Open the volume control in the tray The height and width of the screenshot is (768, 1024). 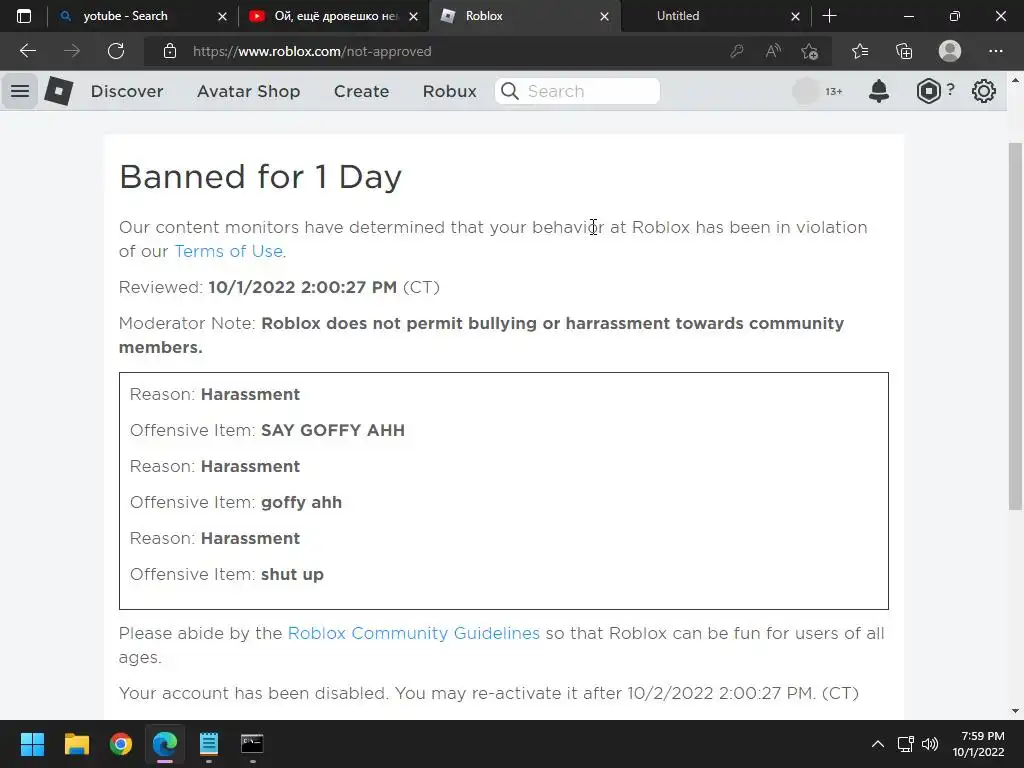930,744
